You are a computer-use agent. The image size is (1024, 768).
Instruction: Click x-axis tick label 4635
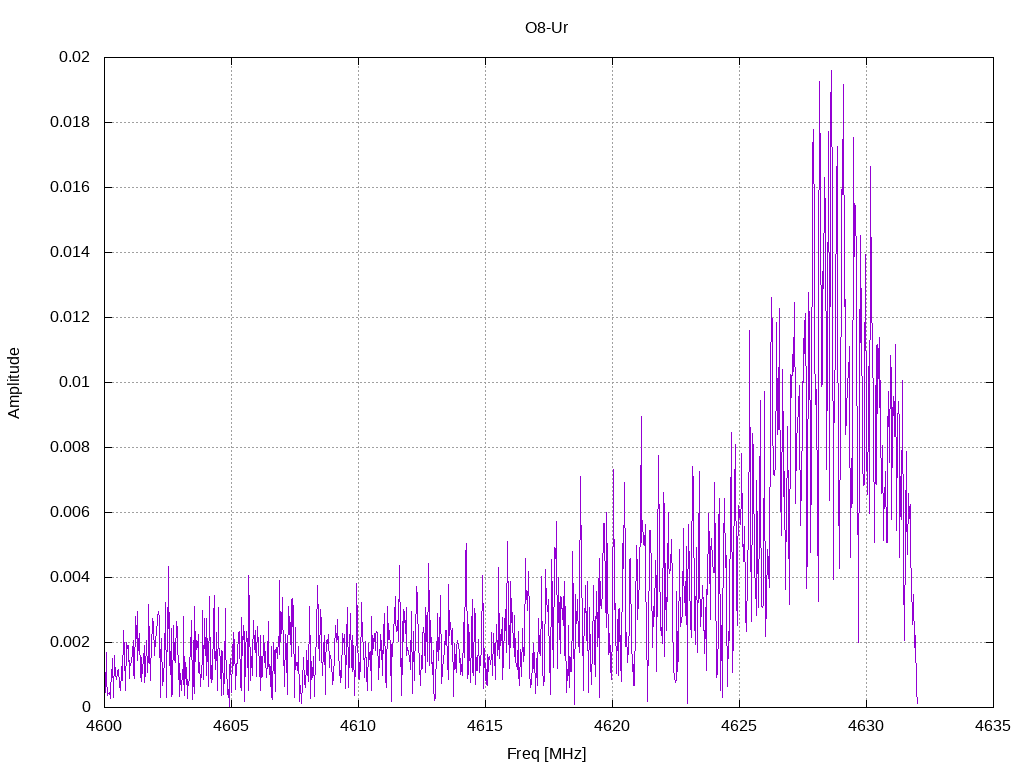pyautogui.click(x=993, y=726)
